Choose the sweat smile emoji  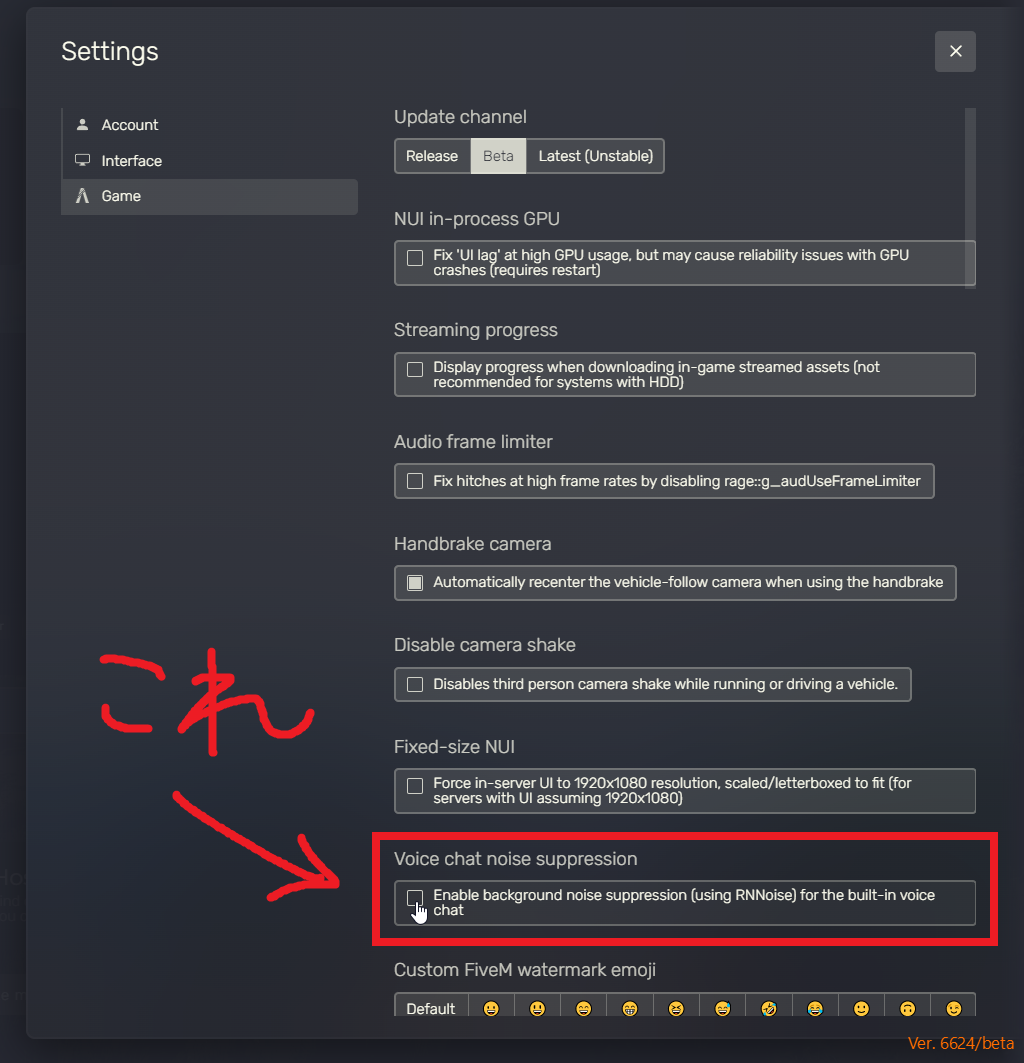(x=722, y=1008)
